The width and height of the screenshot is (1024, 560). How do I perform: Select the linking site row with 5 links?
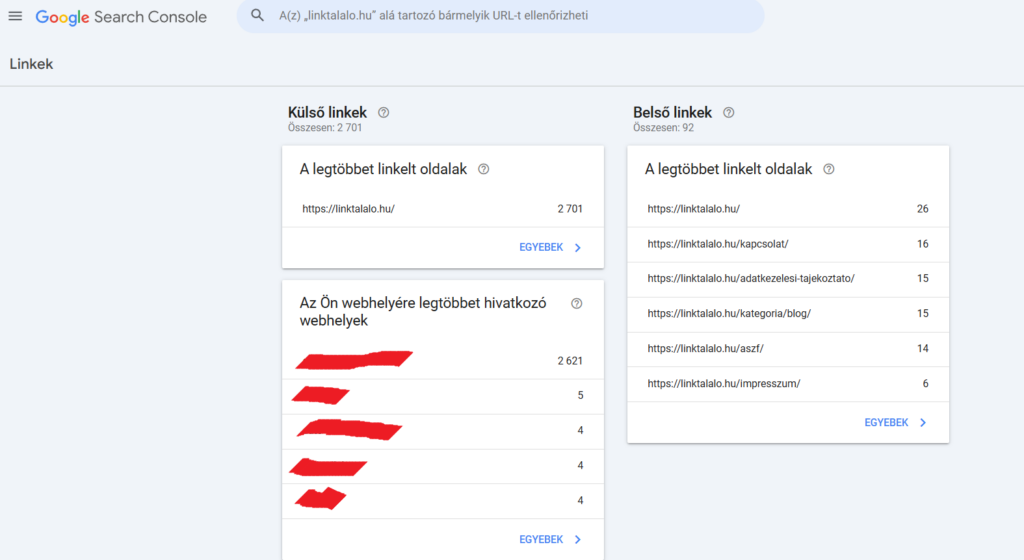443,396
